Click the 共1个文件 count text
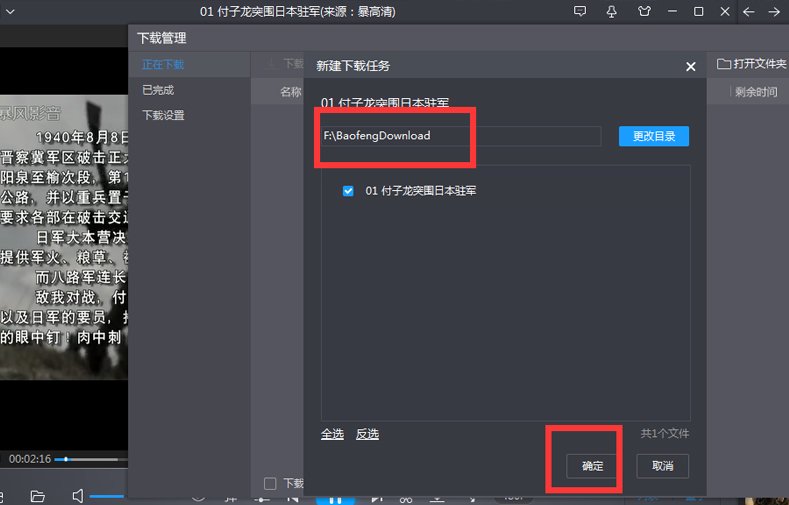 click(x=665, y=434)
